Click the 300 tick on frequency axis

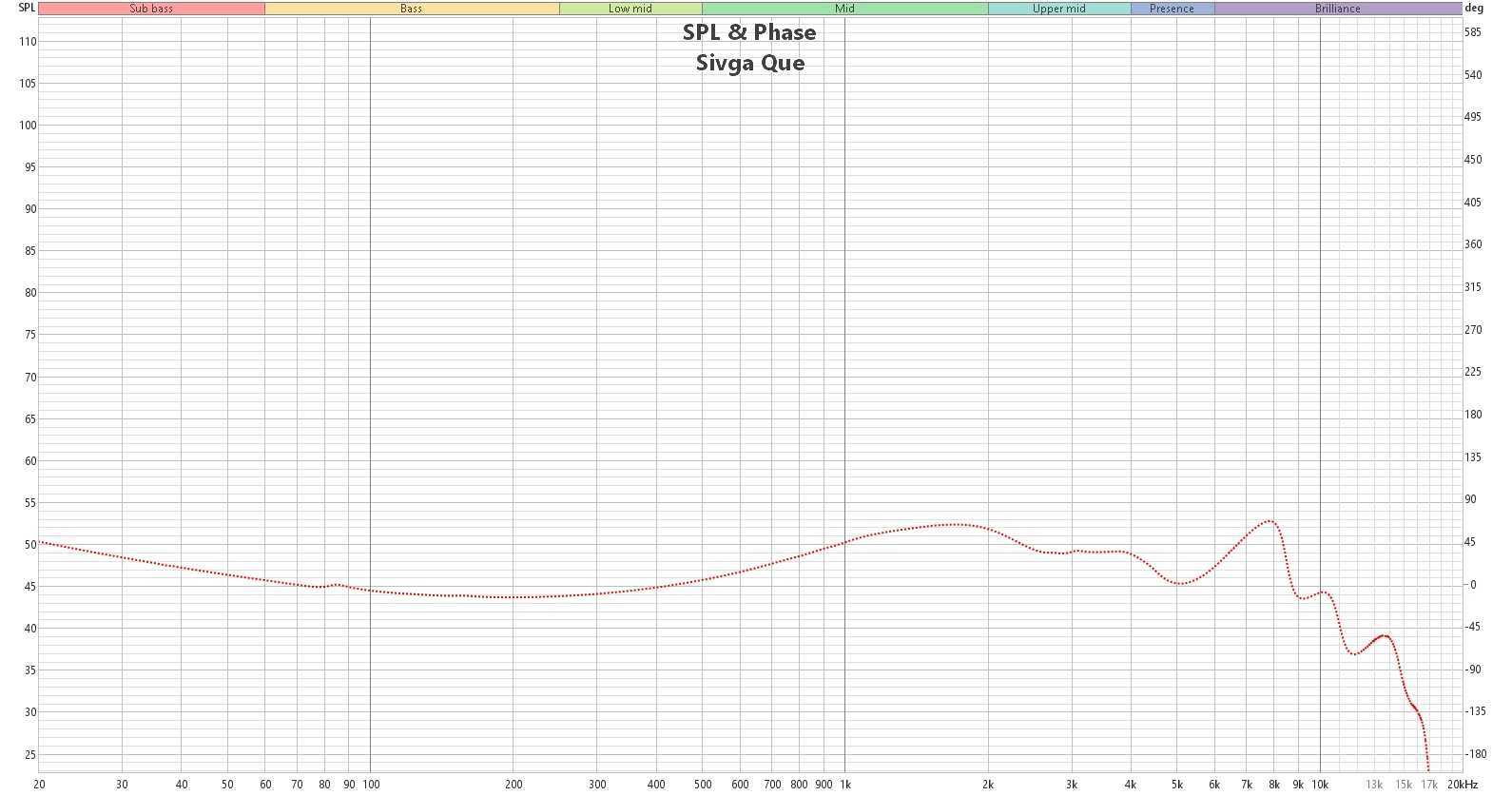point(597,785)
